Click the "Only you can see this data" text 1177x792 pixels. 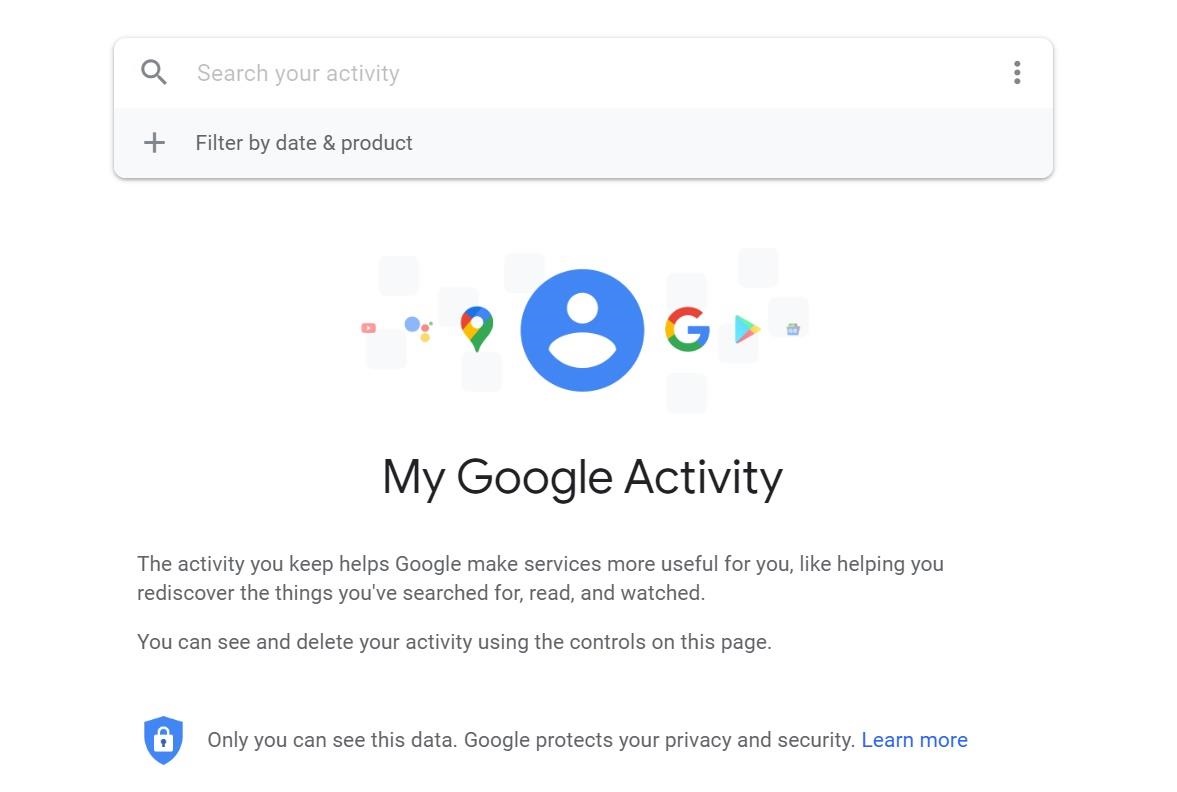point(531,740)
